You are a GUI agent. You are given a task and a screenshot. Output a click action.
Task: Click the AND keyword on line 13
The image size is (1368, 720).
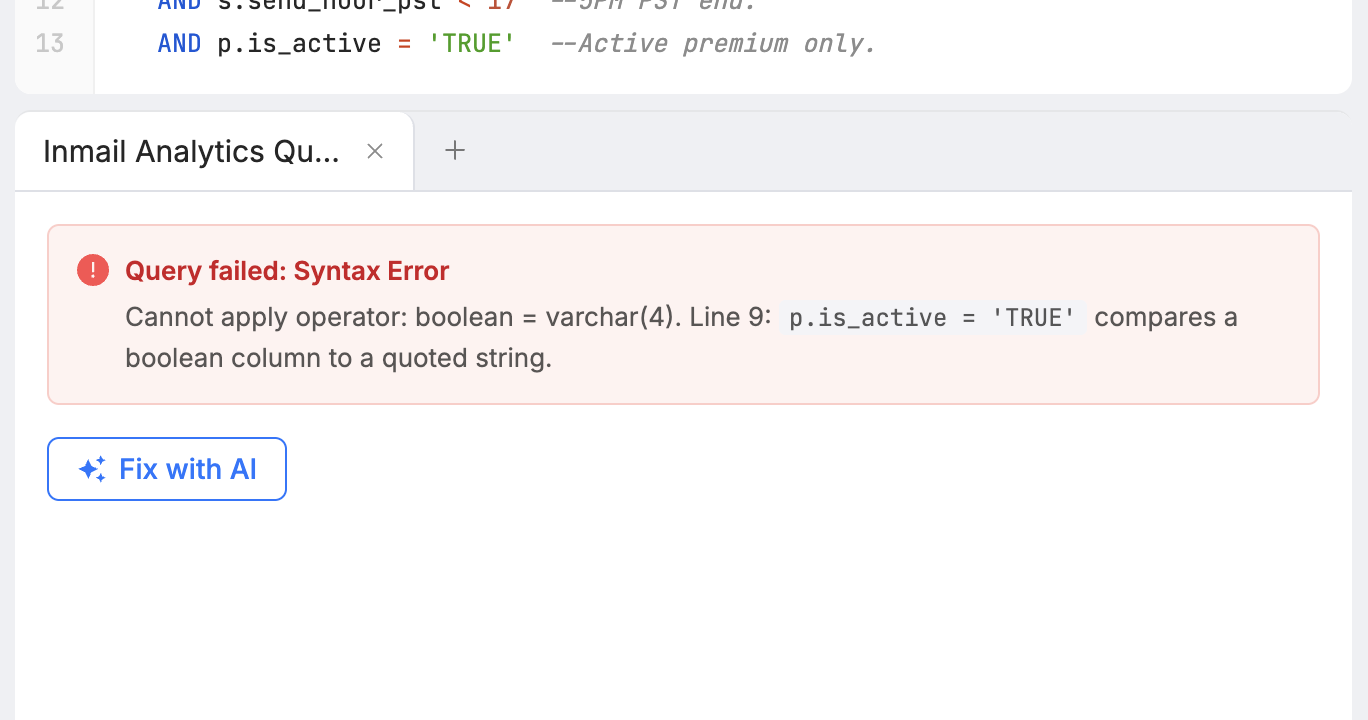click(180, 44)
